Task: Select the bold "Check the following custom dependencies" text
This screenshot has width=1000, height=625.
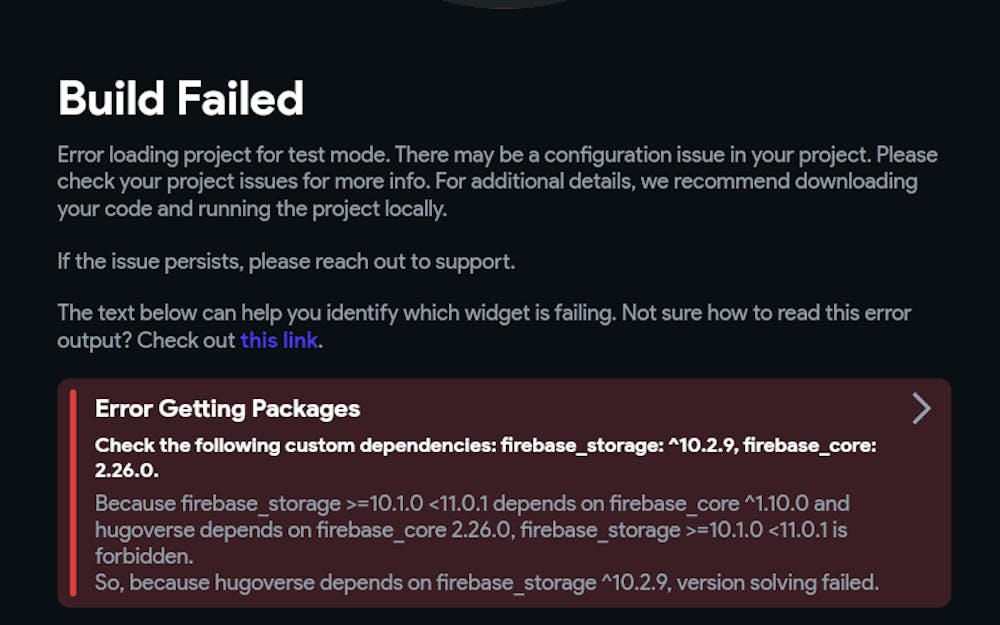Action: tap(295, 446)
